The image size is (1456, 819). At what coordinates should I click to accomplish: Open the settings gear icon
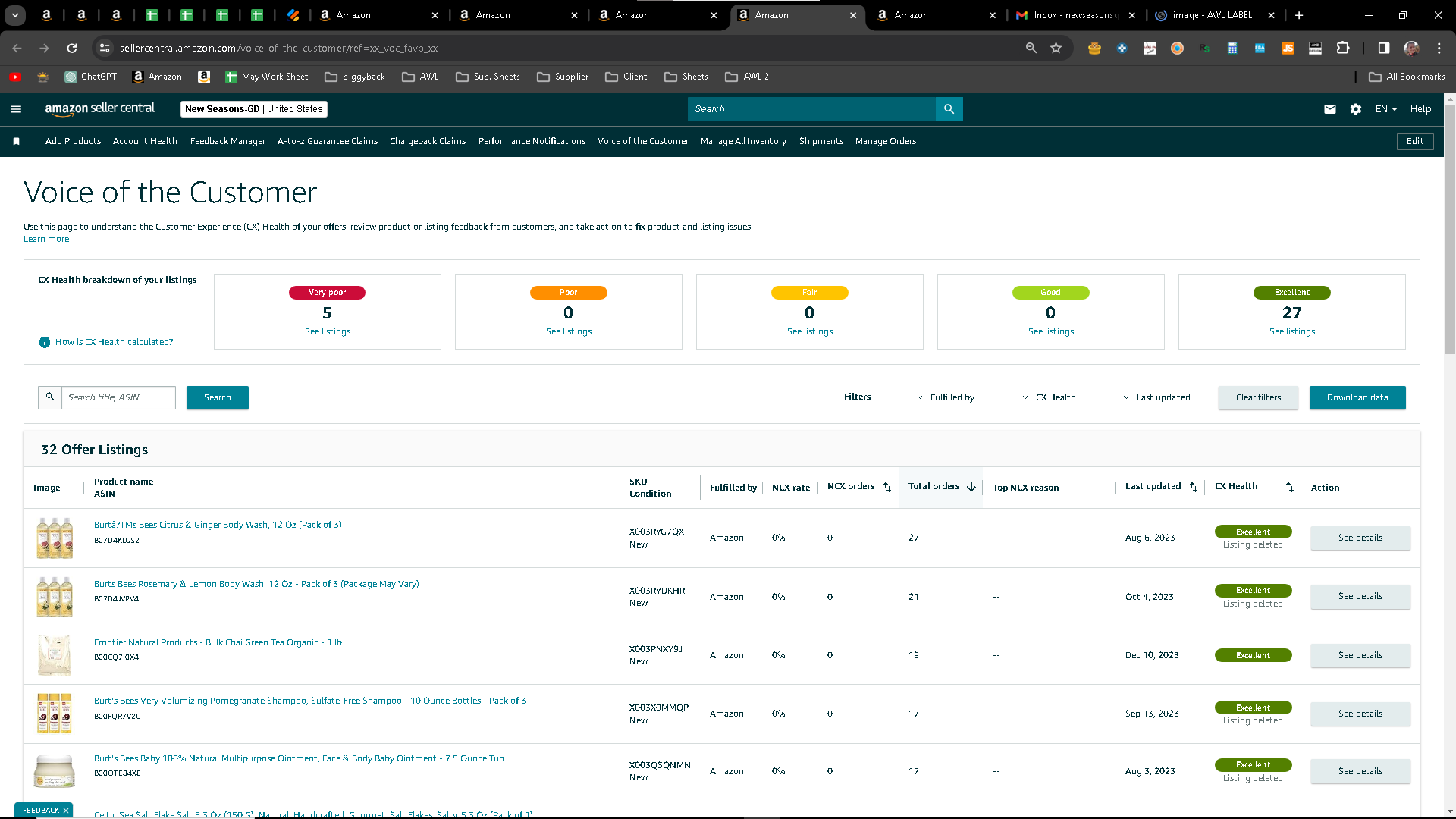[1356, 109]
